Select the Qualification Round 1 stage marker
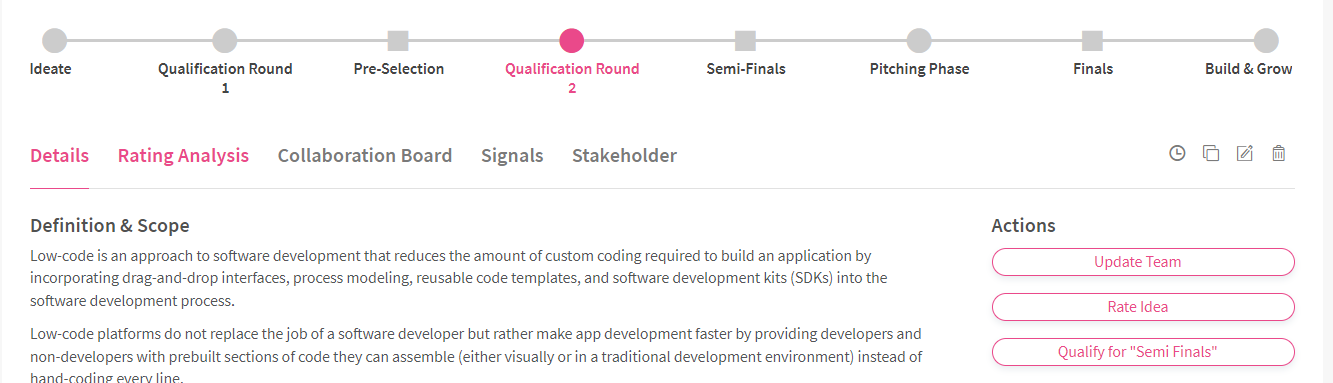The image size is (1333, 383). (x=225, y=41)
